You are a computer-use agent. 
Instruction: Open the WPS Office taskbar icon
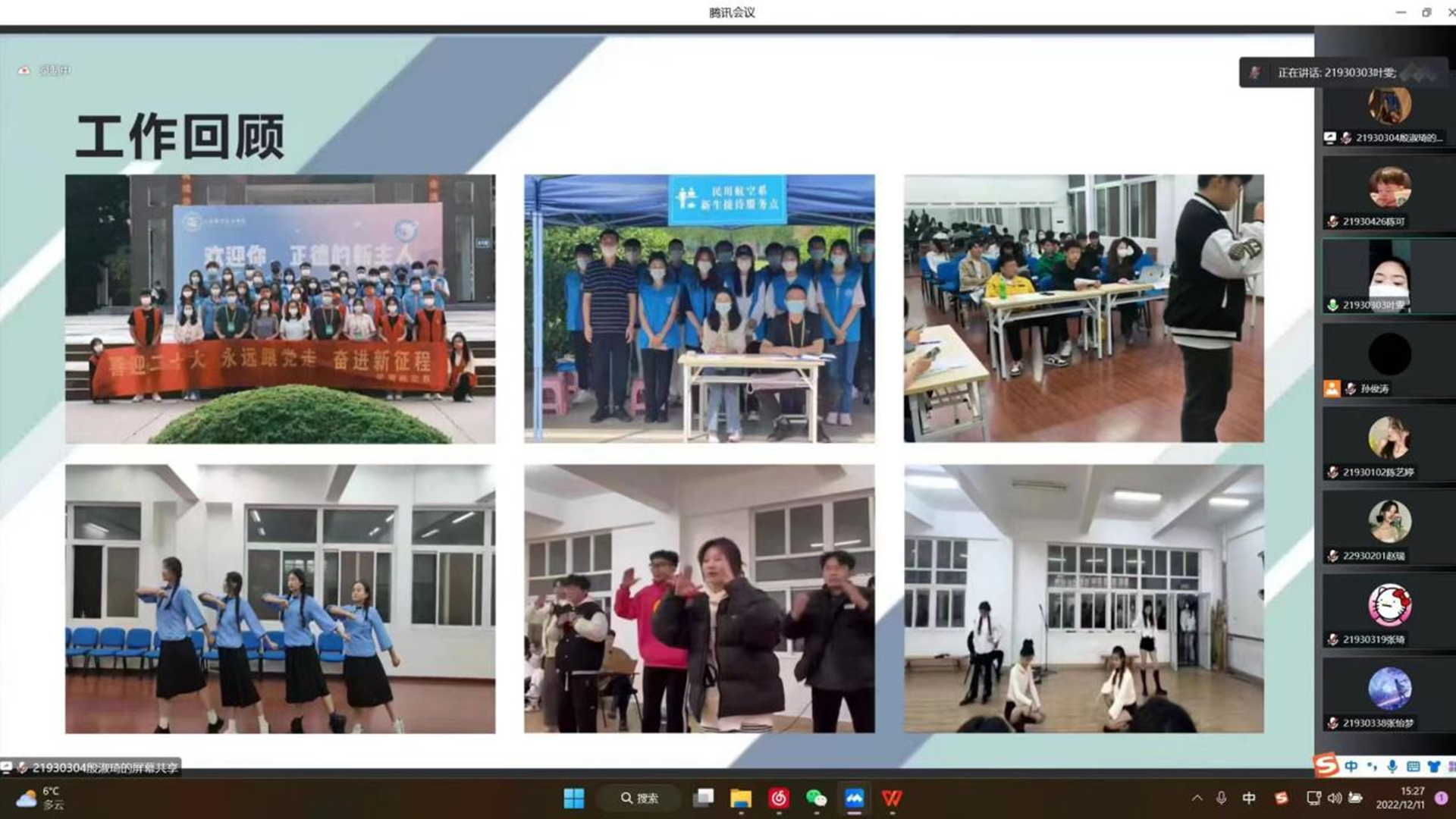coord(892,798)
